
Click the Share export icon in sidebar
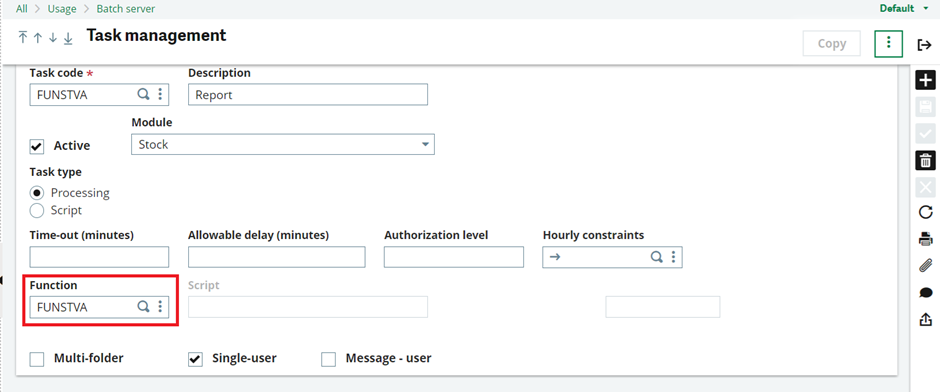(926, 319)
